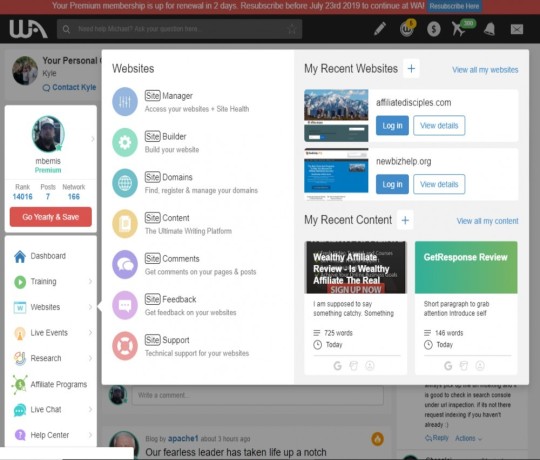This screenshot has width=540, height=460.
Task: Click the apache1 blog author link
Action: [183, 439]
